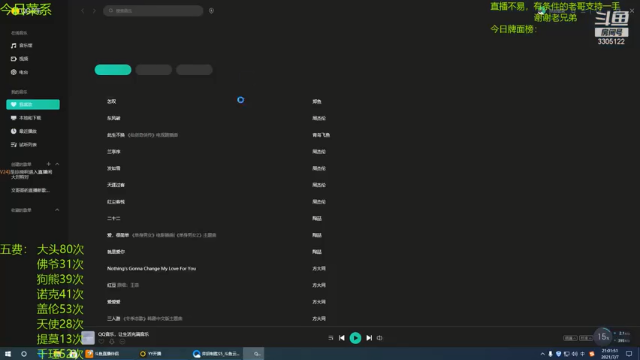Select the active green first tab

pyautogui.click(x=113, y=70)
